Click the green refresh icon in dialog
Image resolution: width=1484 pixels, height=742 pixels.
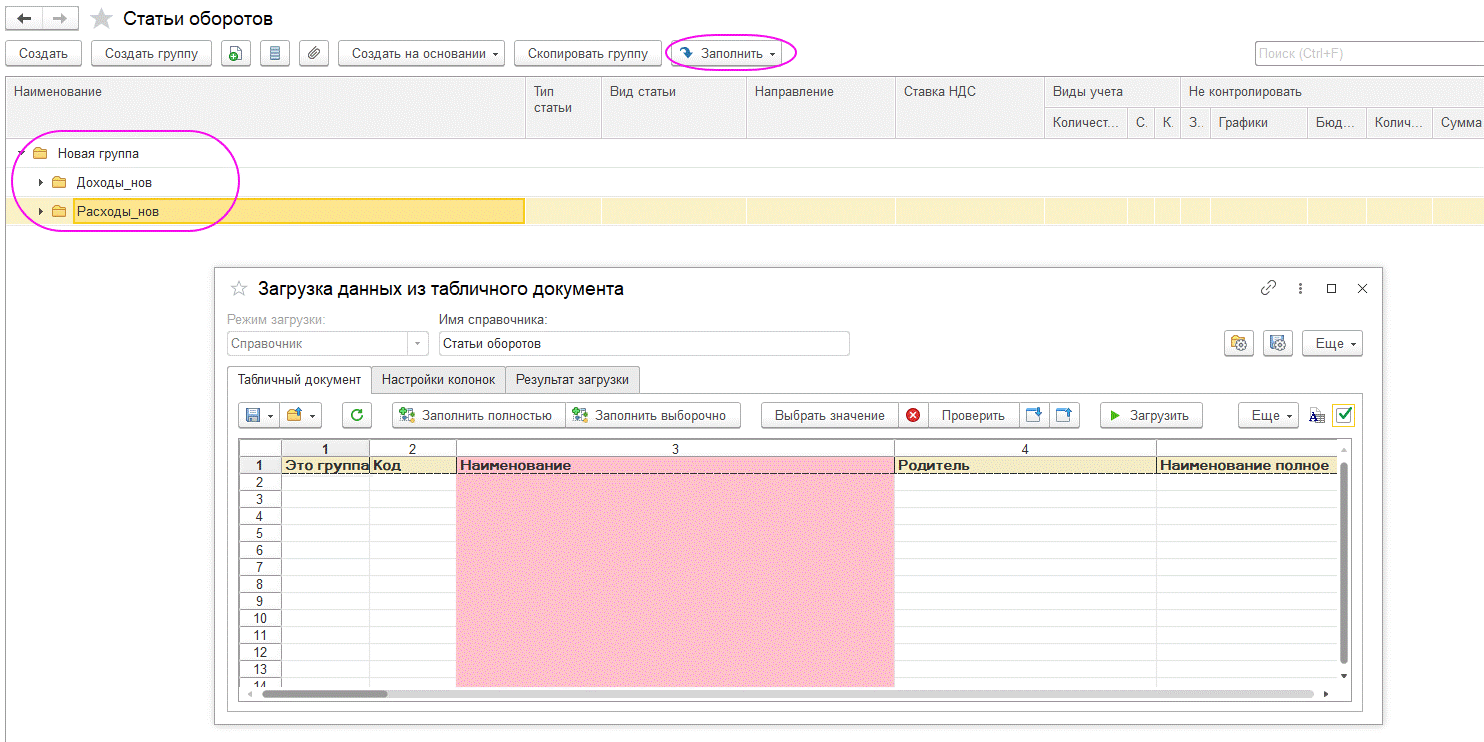pyautogui.click(x=357, y=415)
